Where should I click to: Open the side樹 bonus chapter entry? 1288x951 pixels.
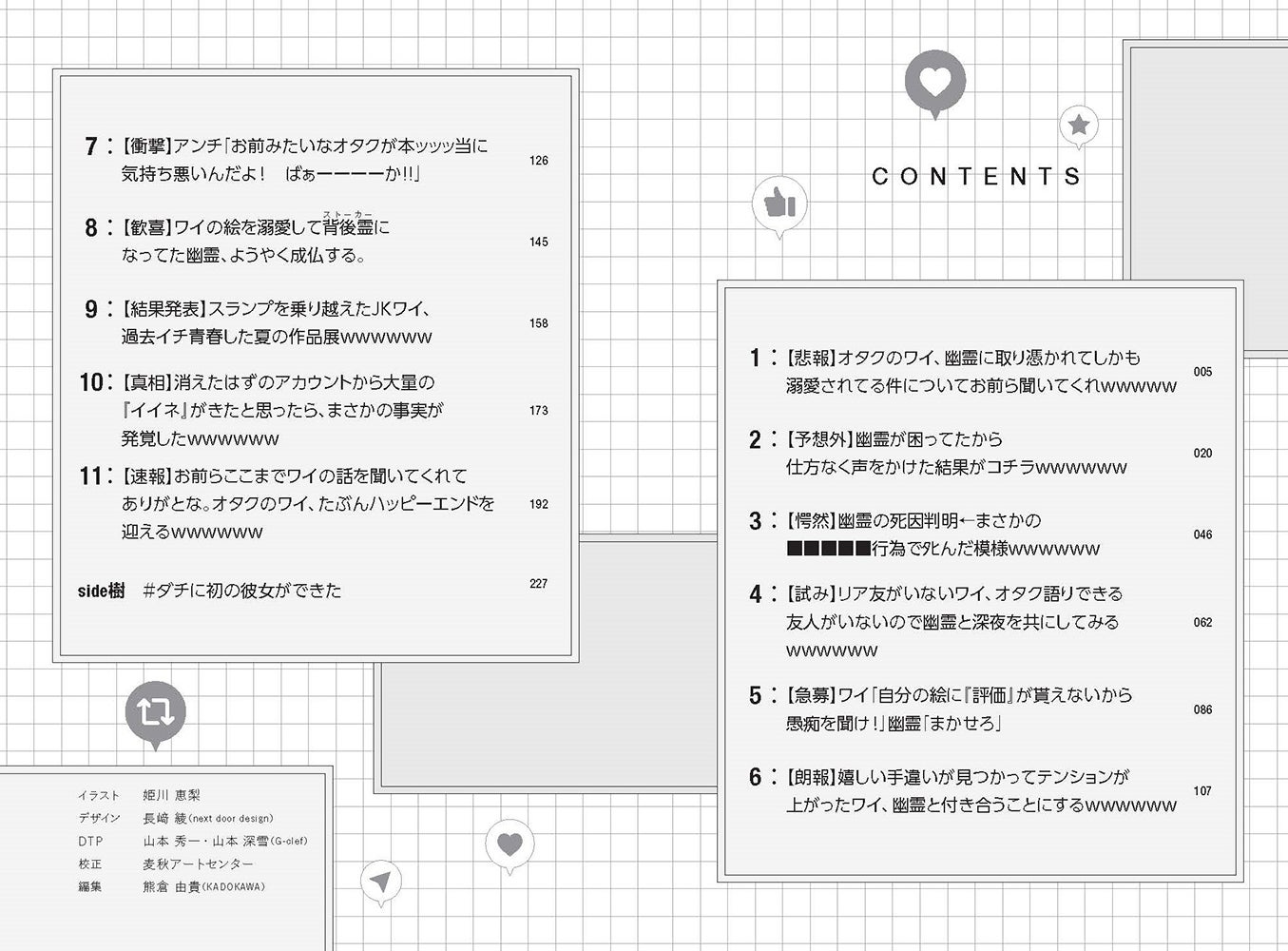pyautogui.click(x=314, y=590)
